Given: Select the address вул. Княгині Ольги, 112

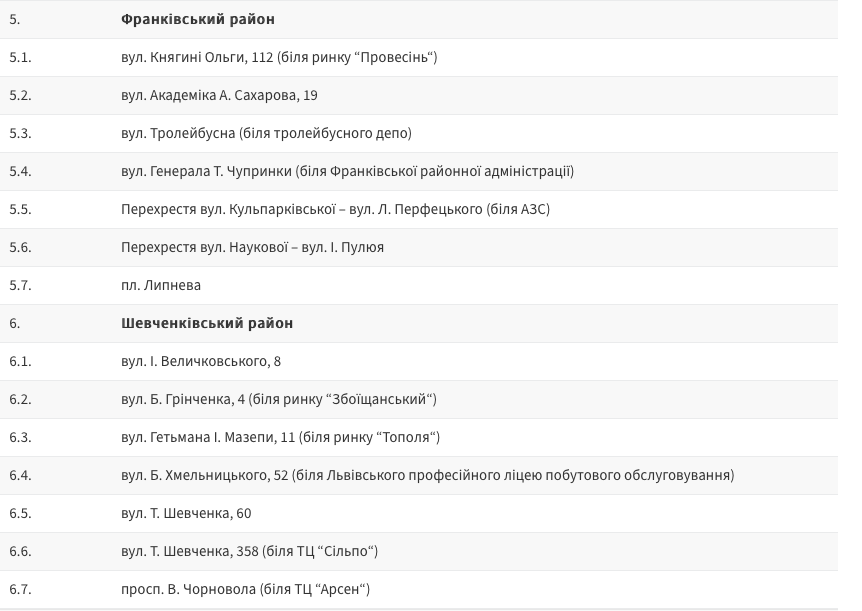Looking at the screenshot, I should (278, 57).
